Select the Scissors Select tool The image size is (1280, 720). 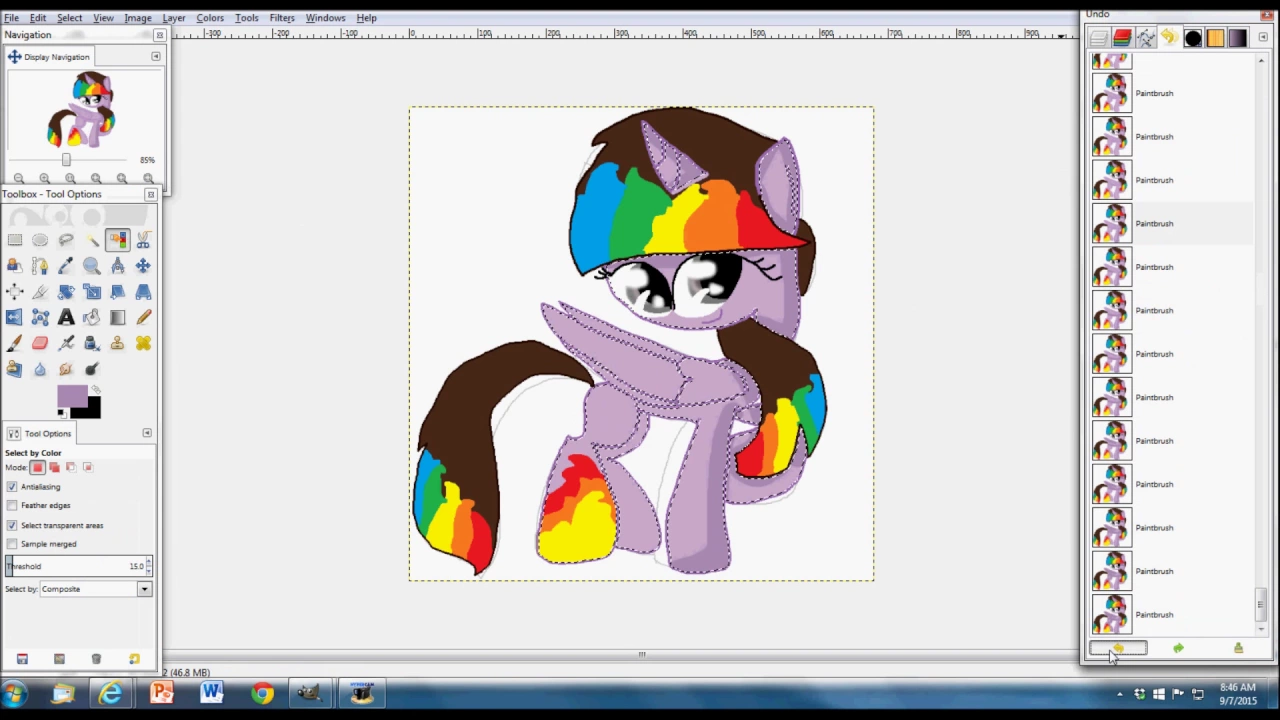[x=143, y=240]
